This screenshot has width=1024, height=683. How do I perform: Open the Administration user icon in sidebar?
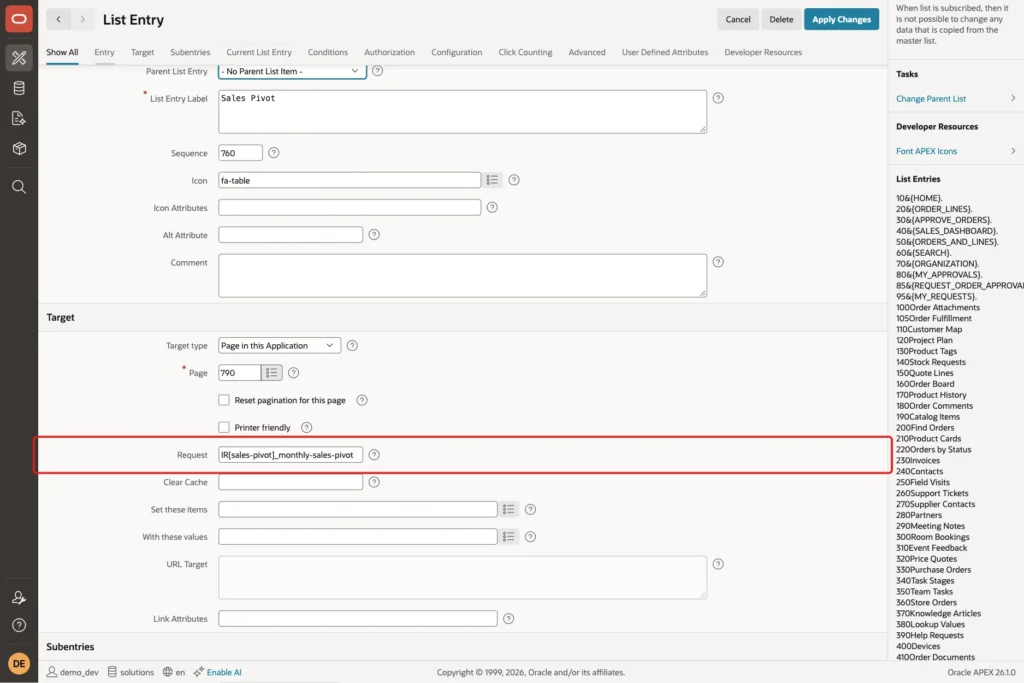pyautogui.click(x=19, y=597)
